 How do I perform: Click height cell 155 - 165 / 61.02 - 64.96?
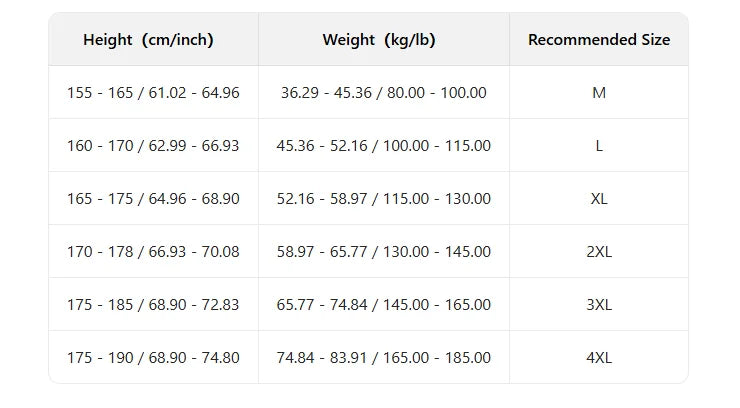(x=153, y=93)
